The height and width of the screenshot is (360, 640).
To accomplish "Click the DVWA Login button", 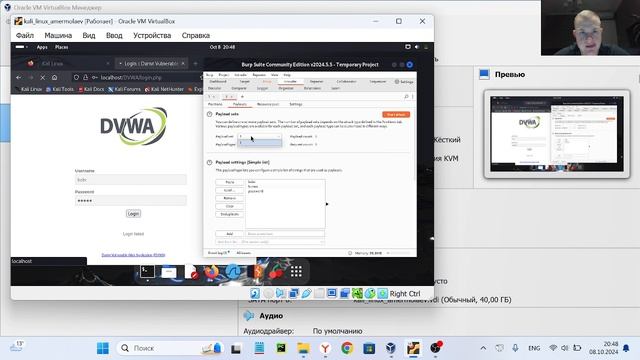I will pos(133,213).
